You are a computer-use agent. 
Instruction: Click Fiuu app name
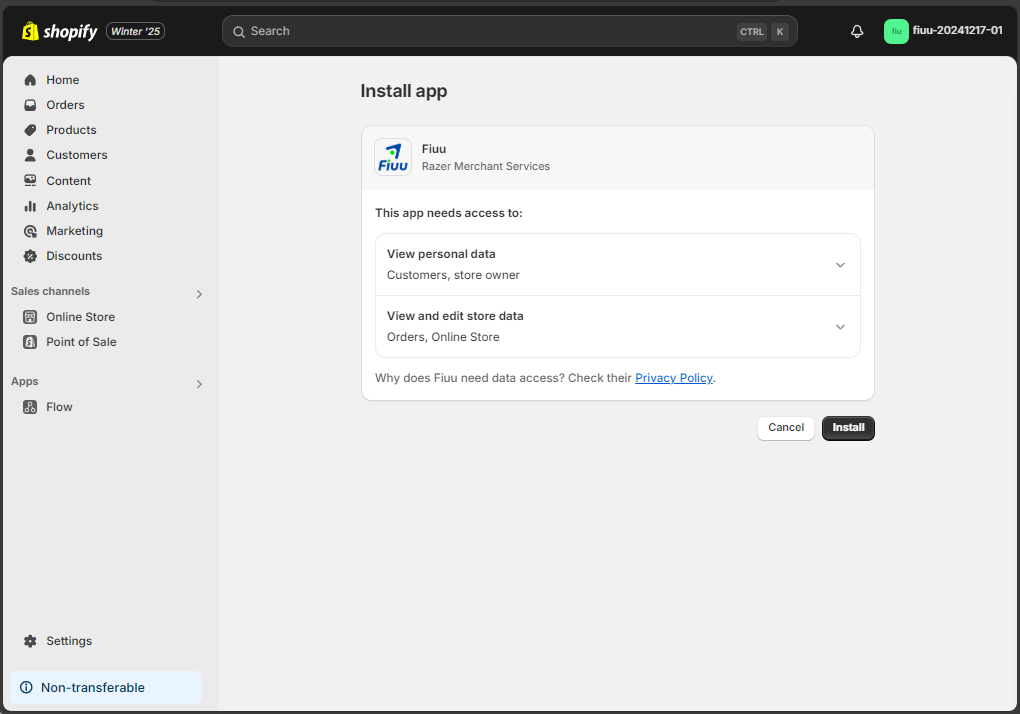coord(434,149)
